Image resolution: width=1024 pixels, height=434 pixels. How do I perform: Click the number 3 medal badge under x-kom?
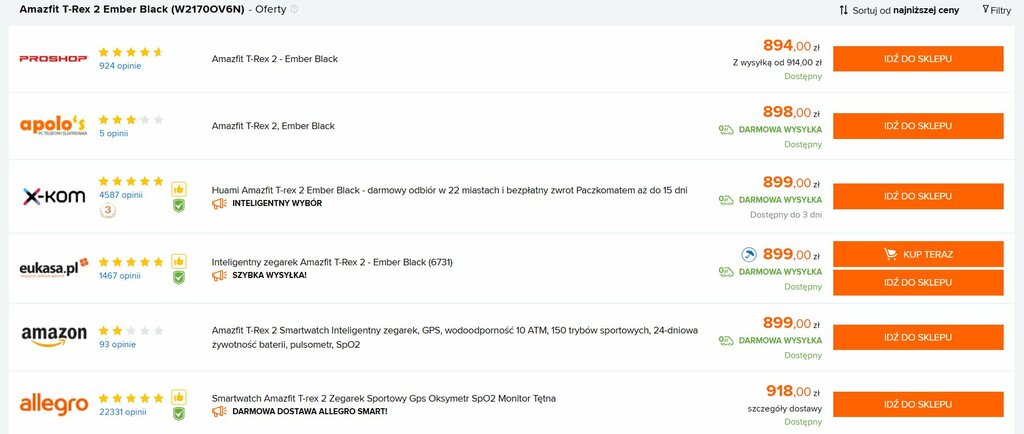pyautogui.click(x=108, y=211)
